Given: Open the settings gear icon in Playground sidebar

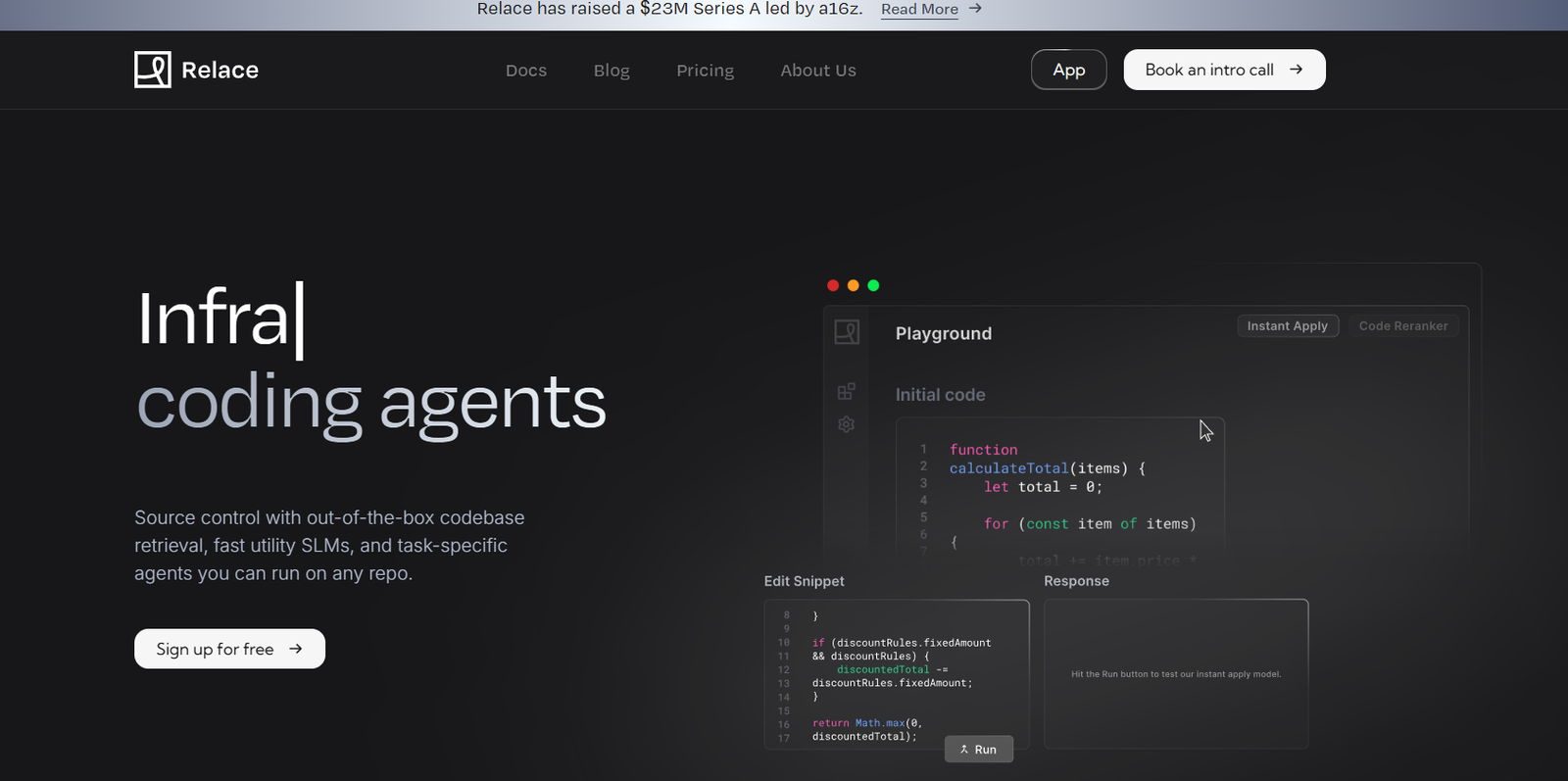Looking at the screenshot, I should pos(847,424).
